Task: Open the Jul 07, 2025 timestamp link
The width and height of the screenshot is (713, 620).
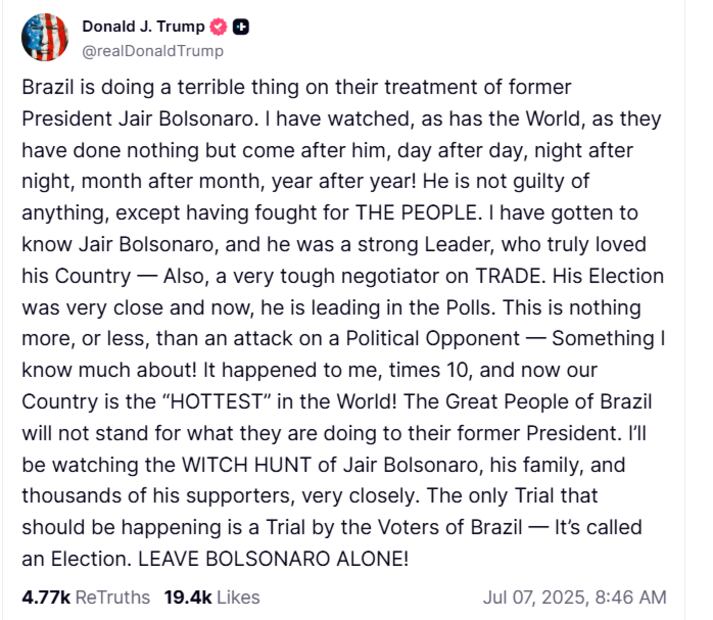Action: [x=574, y=597]
